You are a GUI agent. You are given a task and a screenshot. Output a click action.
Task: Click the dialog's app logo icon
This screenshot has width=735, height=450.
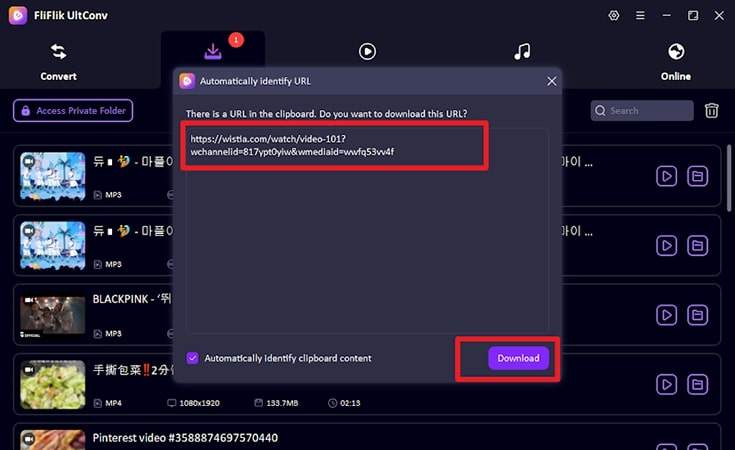(187, 81)
